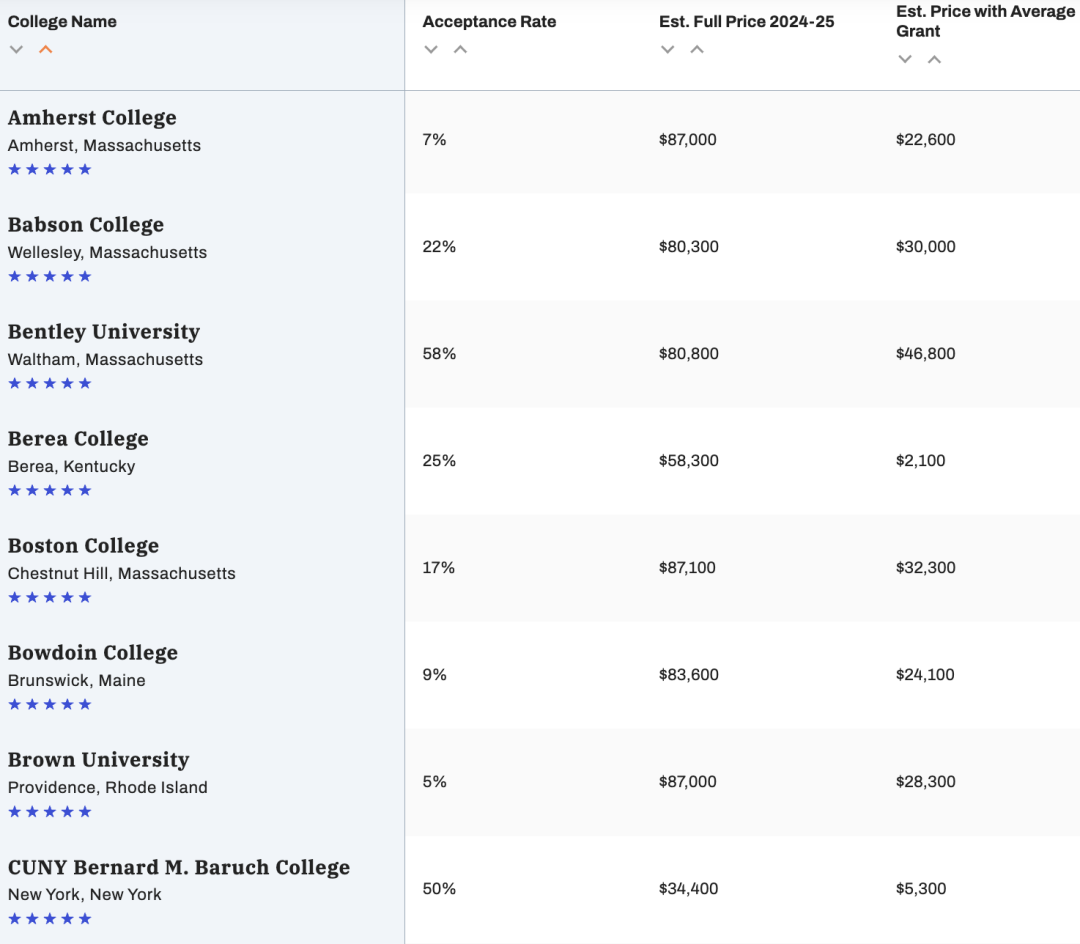Sort Acceptance Rate descending down arrow
The width and height of the screenshot is (1080, 944).
[431, 50]
